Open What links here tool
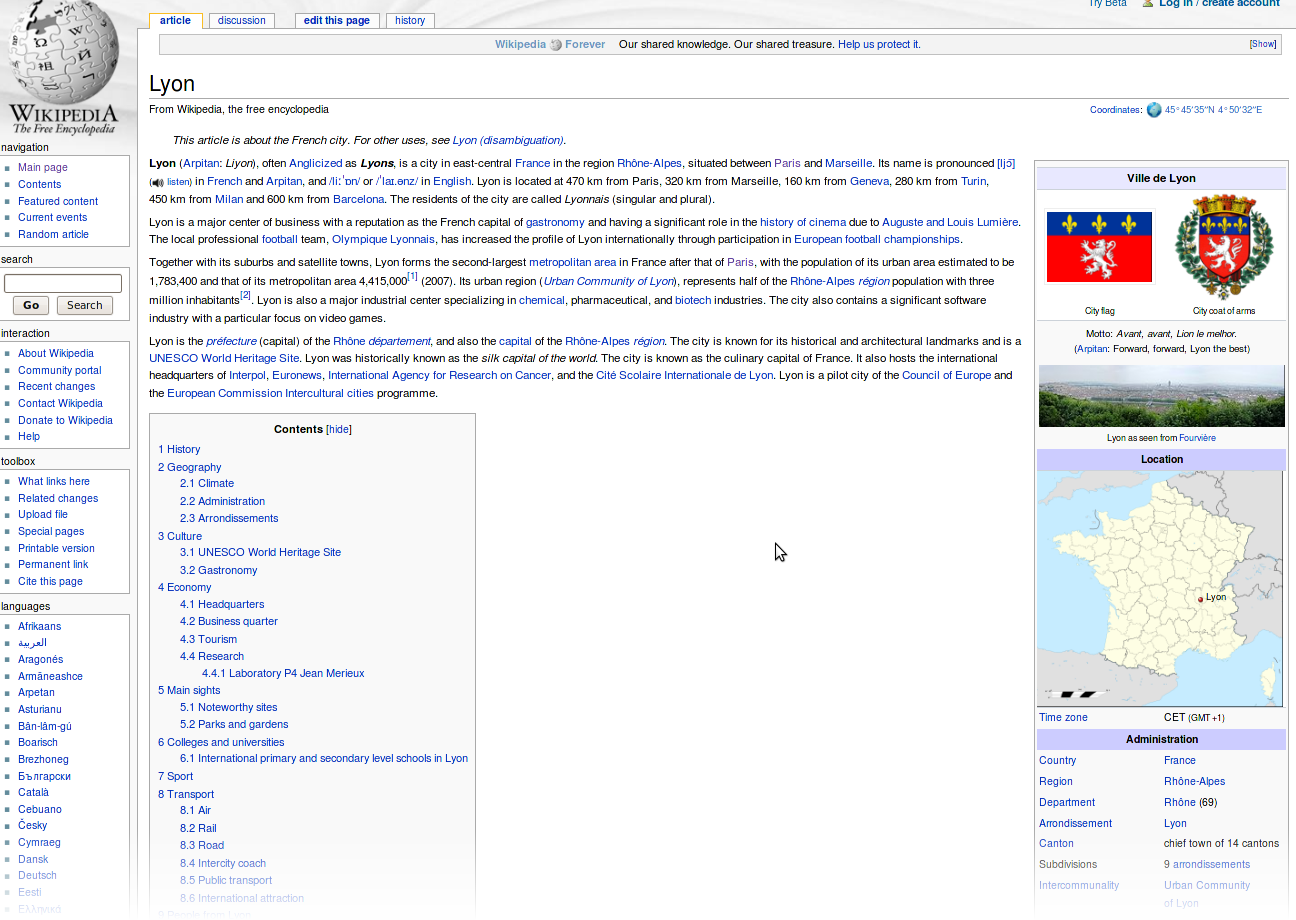Viewport: 1296px width, 920px height. [x=54, y=481]
